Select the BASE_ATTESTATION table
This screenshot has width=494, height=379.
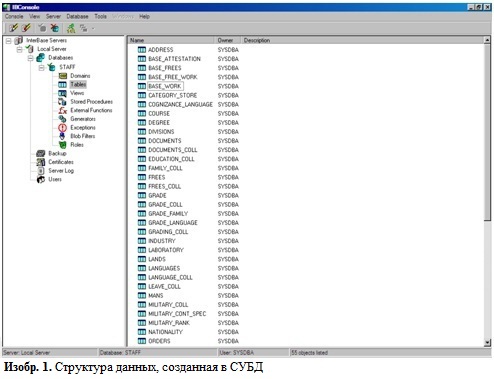pos(174,59)
